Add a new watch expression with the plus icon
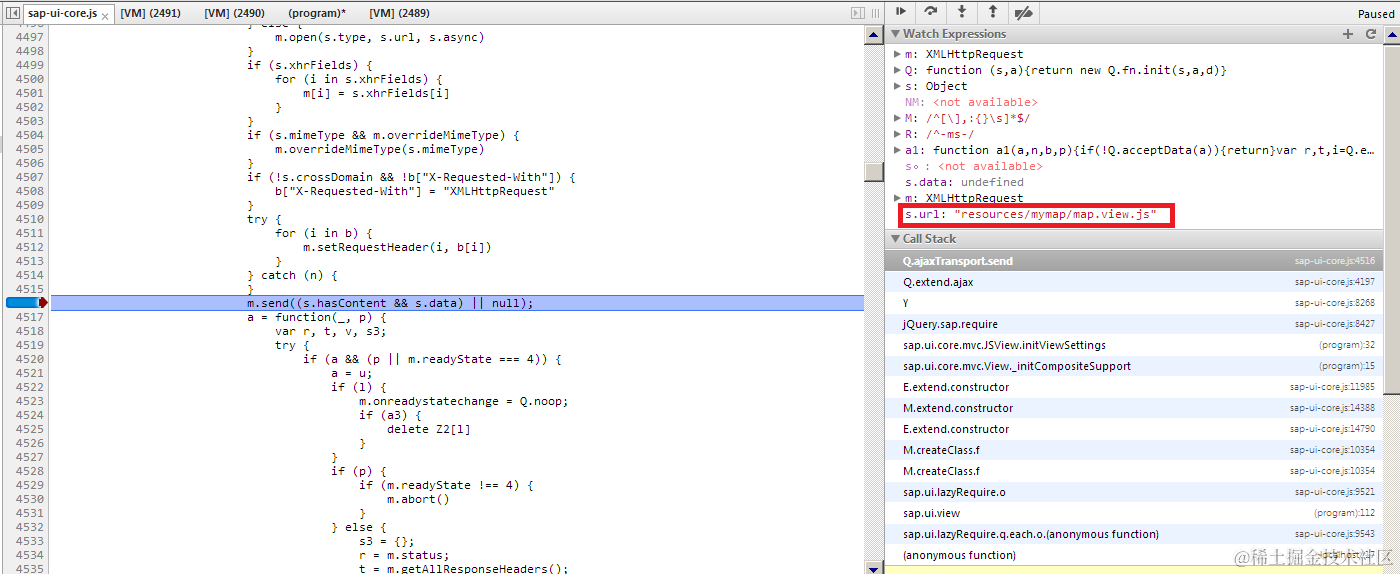 point(1348,34)
